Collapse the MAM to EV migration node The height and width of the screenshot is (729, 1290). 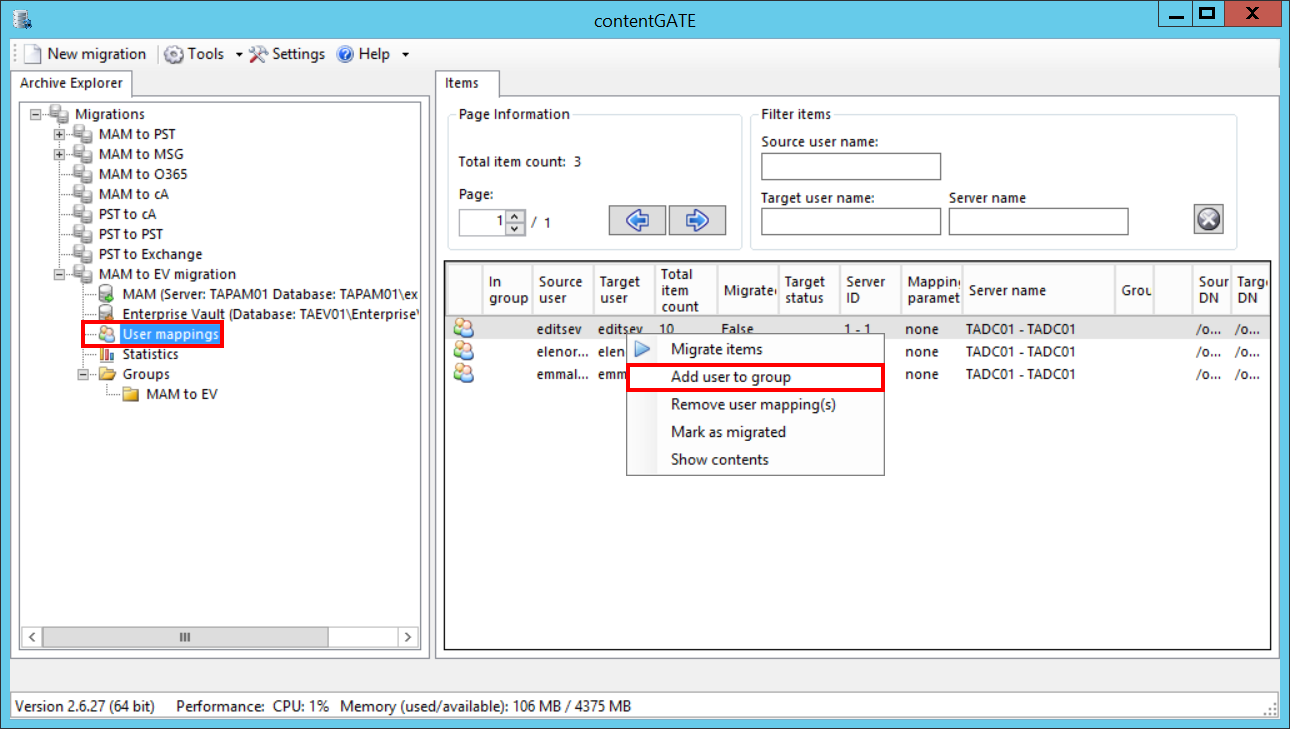pos(60,274)
